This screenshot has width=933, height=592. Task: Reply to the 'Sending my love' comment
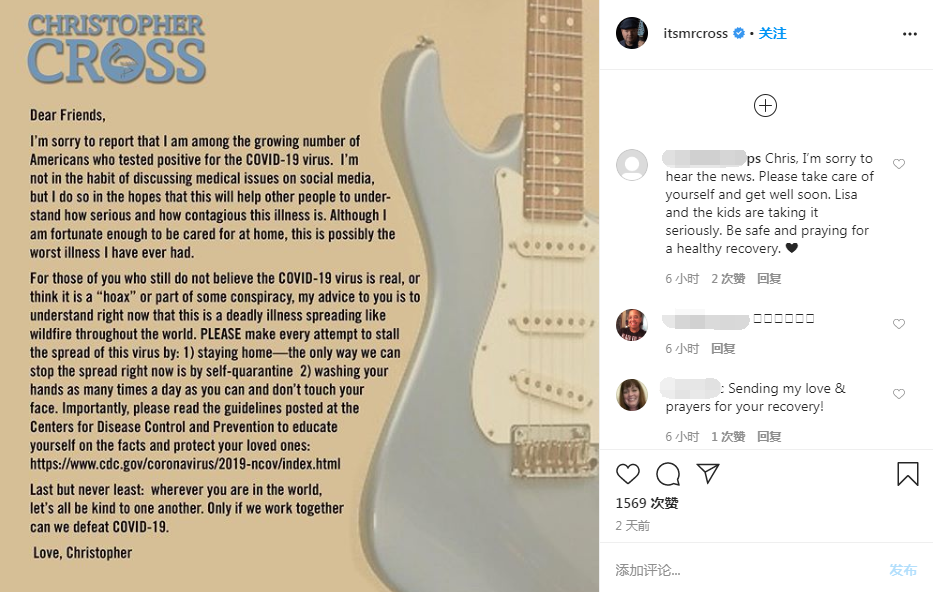[769, 437]
